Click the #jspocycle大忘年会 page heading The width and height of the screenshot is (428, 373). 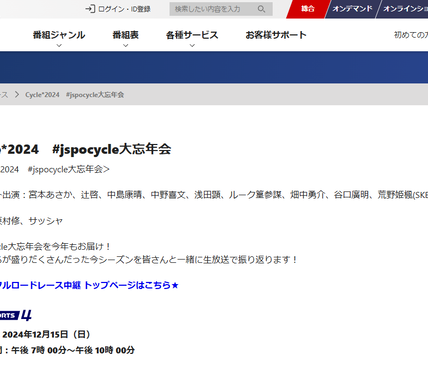112,149
